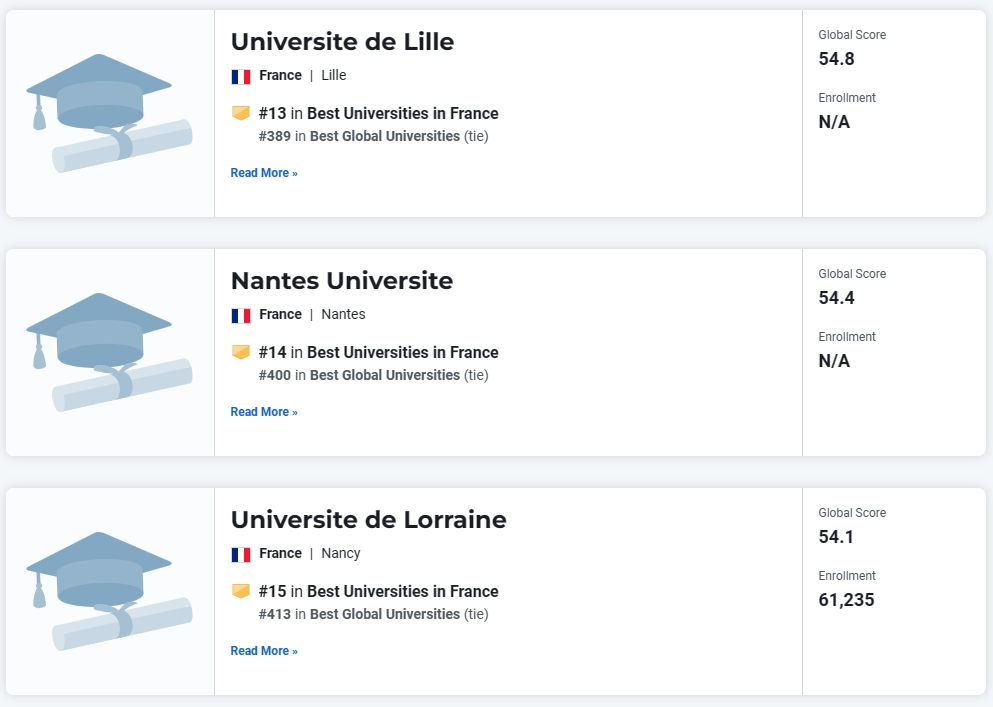Click the French flag icon beside Nantes
Image resolution: width=993 pixels, height=707 pixels.
point(241,315)
